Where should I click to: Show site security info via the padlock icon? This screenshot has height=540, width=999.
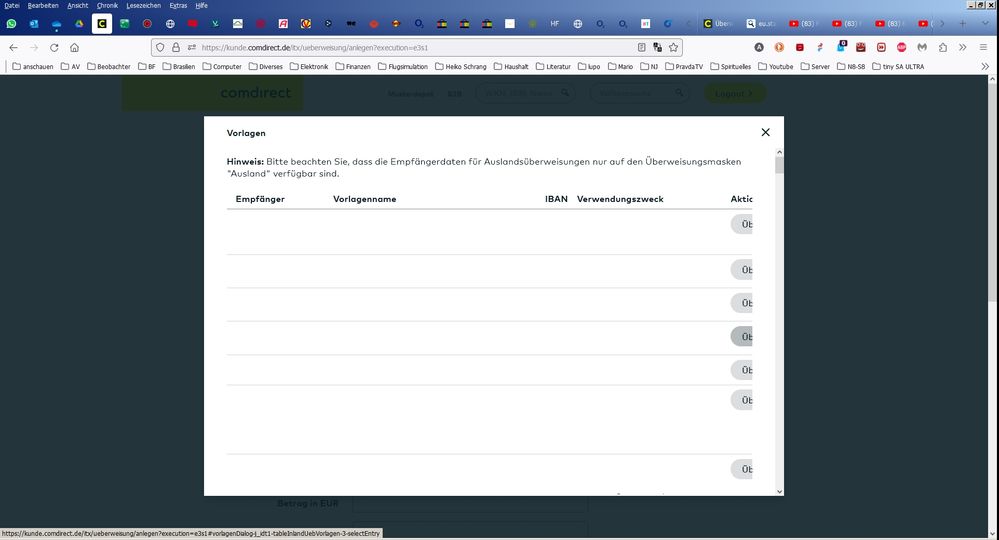pos(176,47)
